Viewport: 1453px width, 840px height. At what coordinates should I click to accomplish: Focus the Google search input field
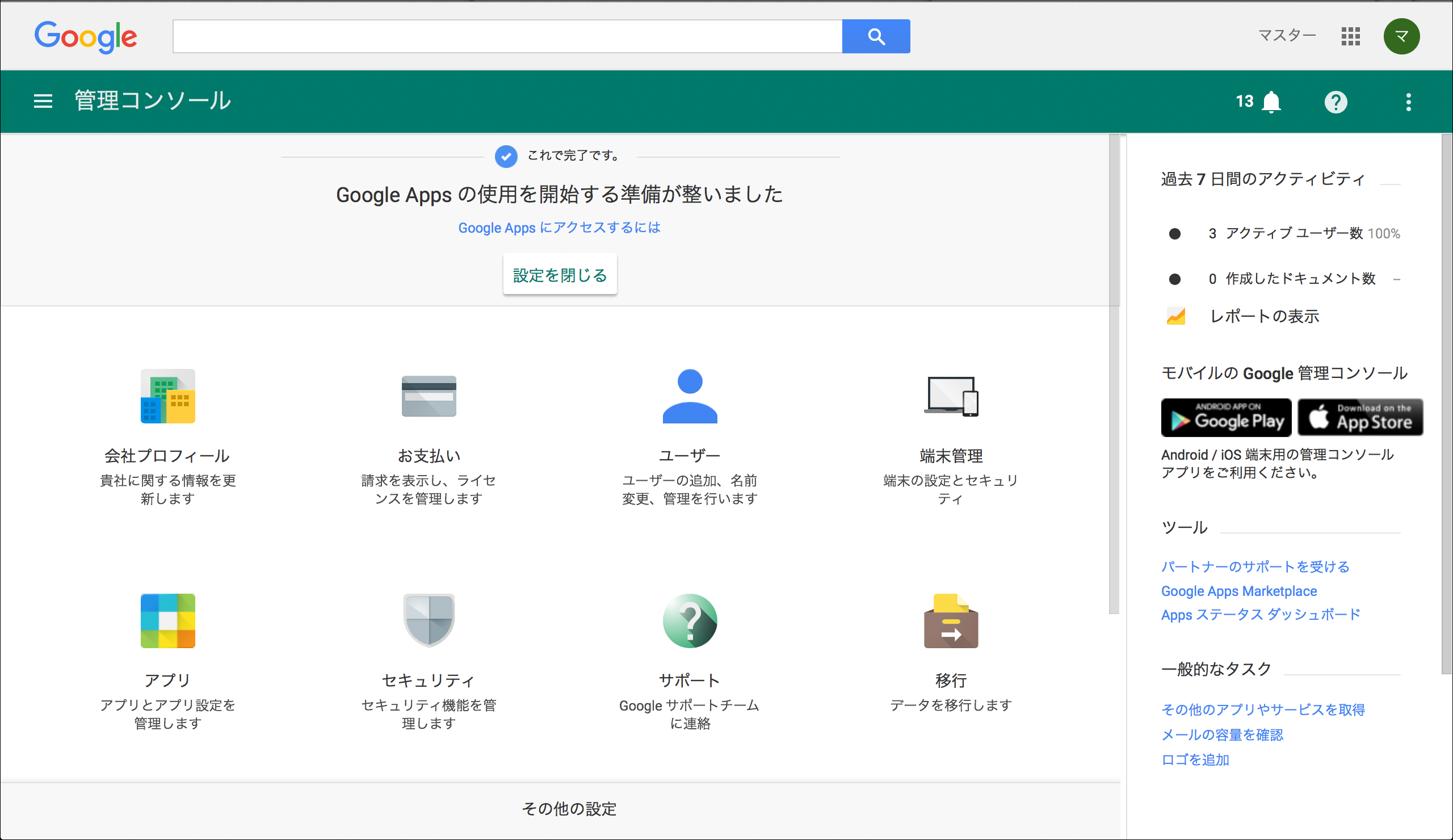click(507, 36)
